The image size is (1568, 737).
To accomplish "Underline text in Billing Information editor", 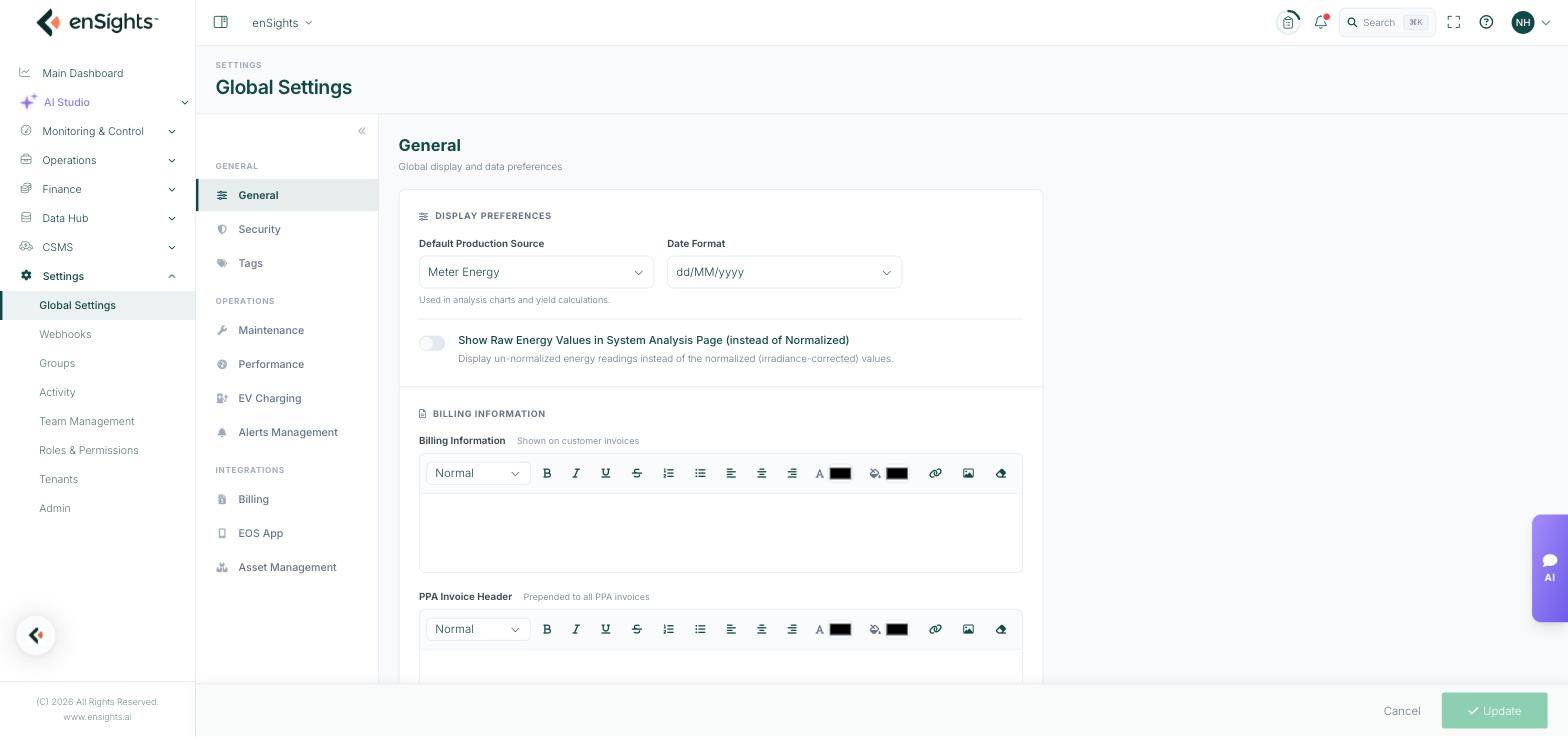I will 606,473.
